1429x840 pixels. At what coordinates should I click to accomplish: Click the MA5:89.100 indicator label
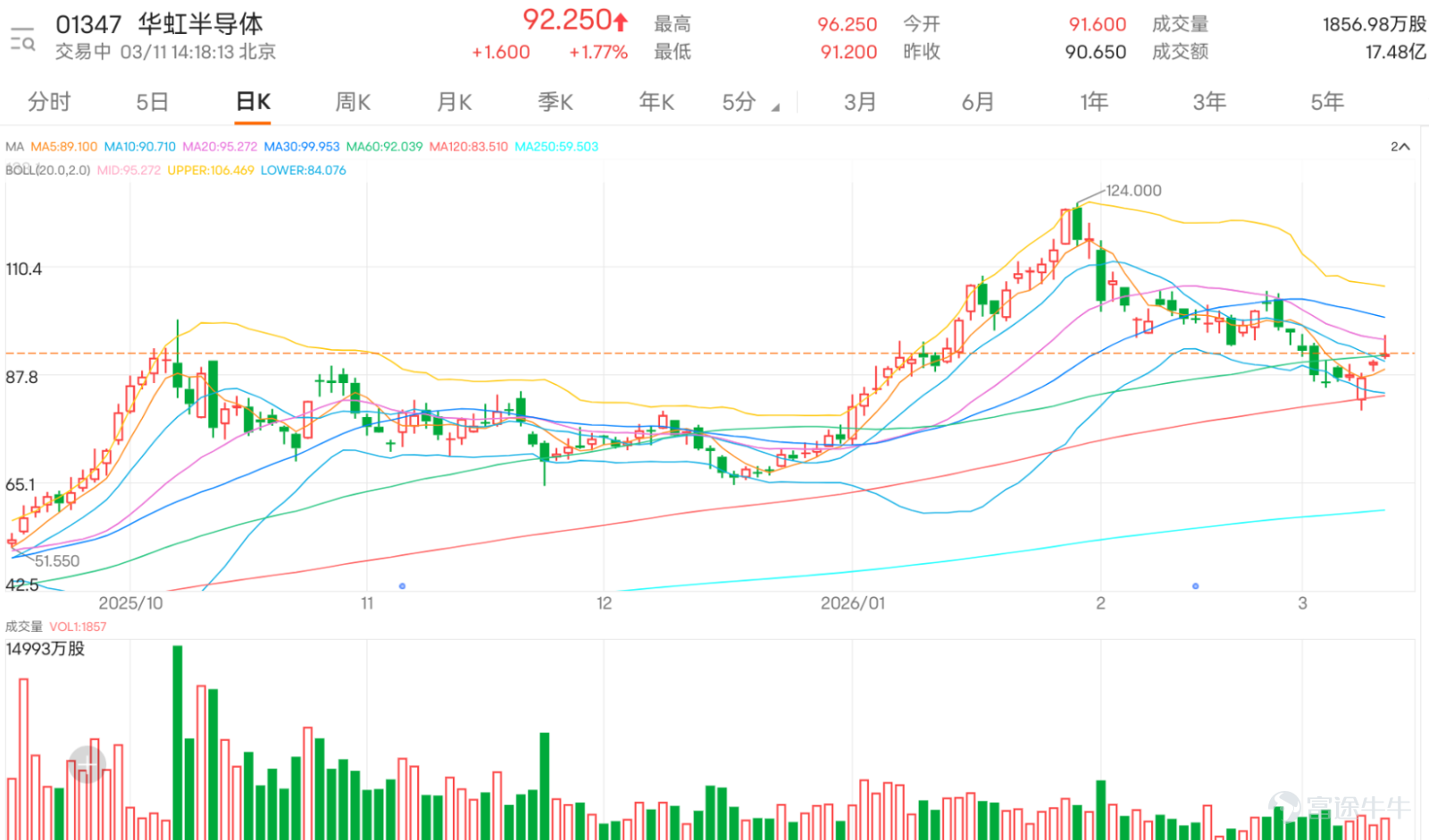pos(63,146)
